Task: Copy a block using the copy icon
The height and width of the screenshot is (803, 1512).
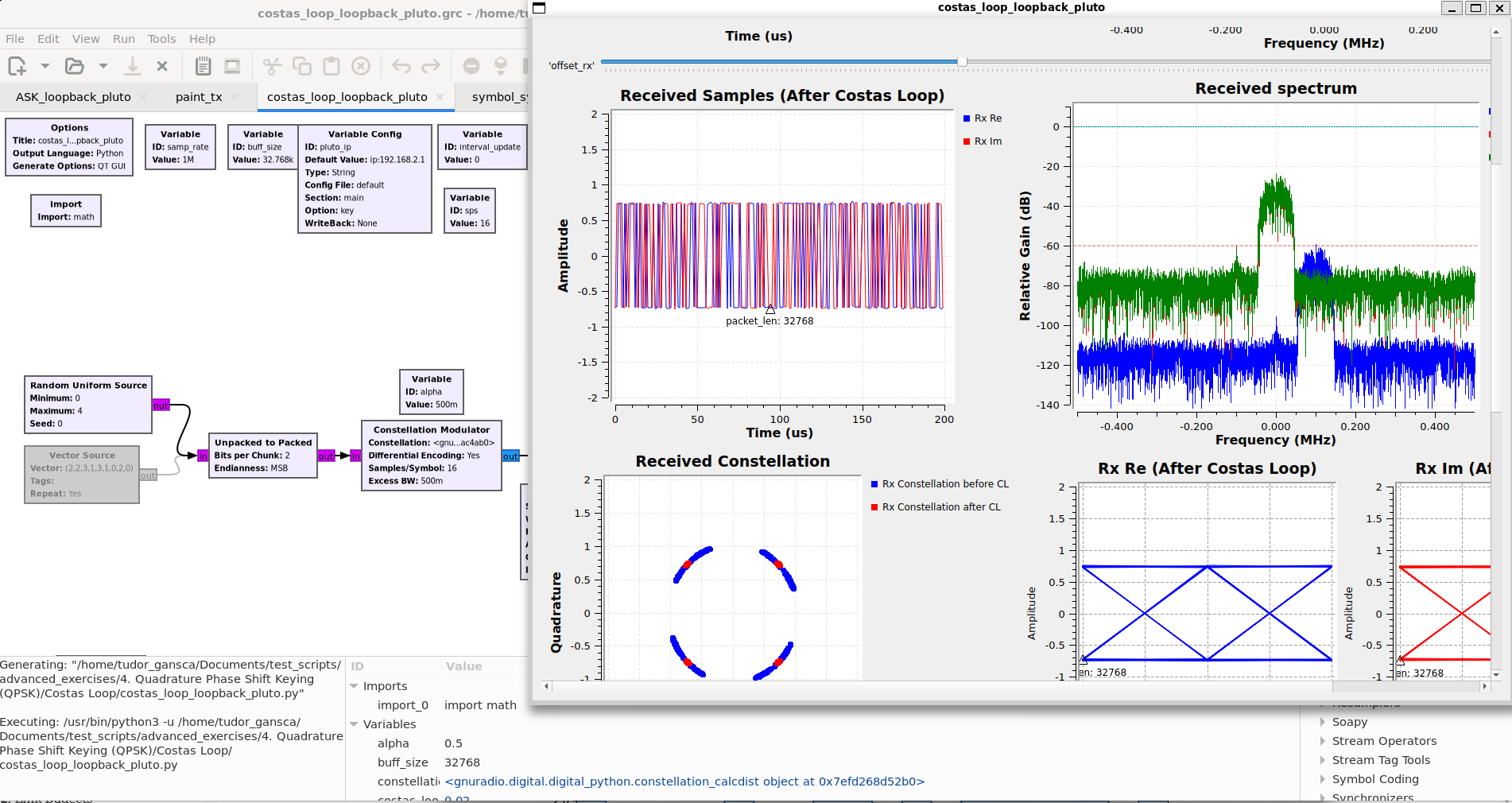Action: pos(301,66)
